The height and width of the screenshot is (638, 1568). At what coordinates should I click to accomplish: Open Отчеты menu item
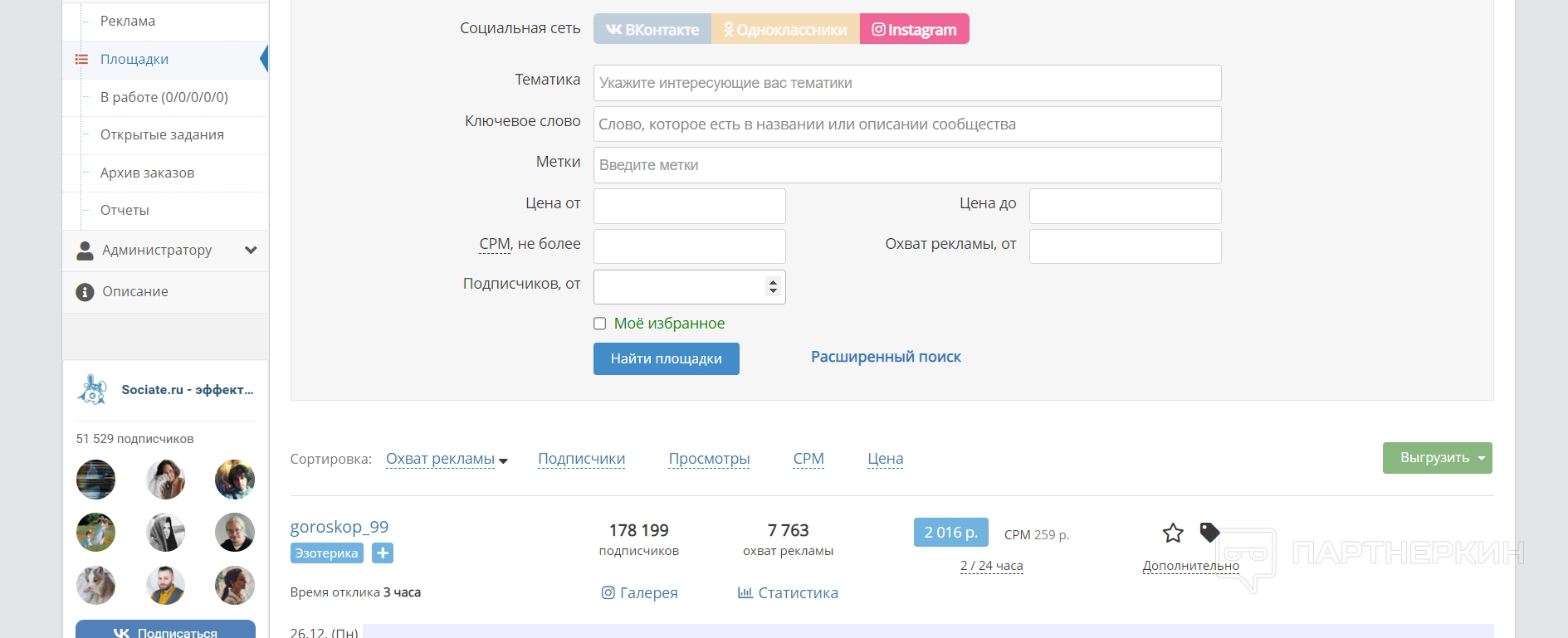click(125, 210)
